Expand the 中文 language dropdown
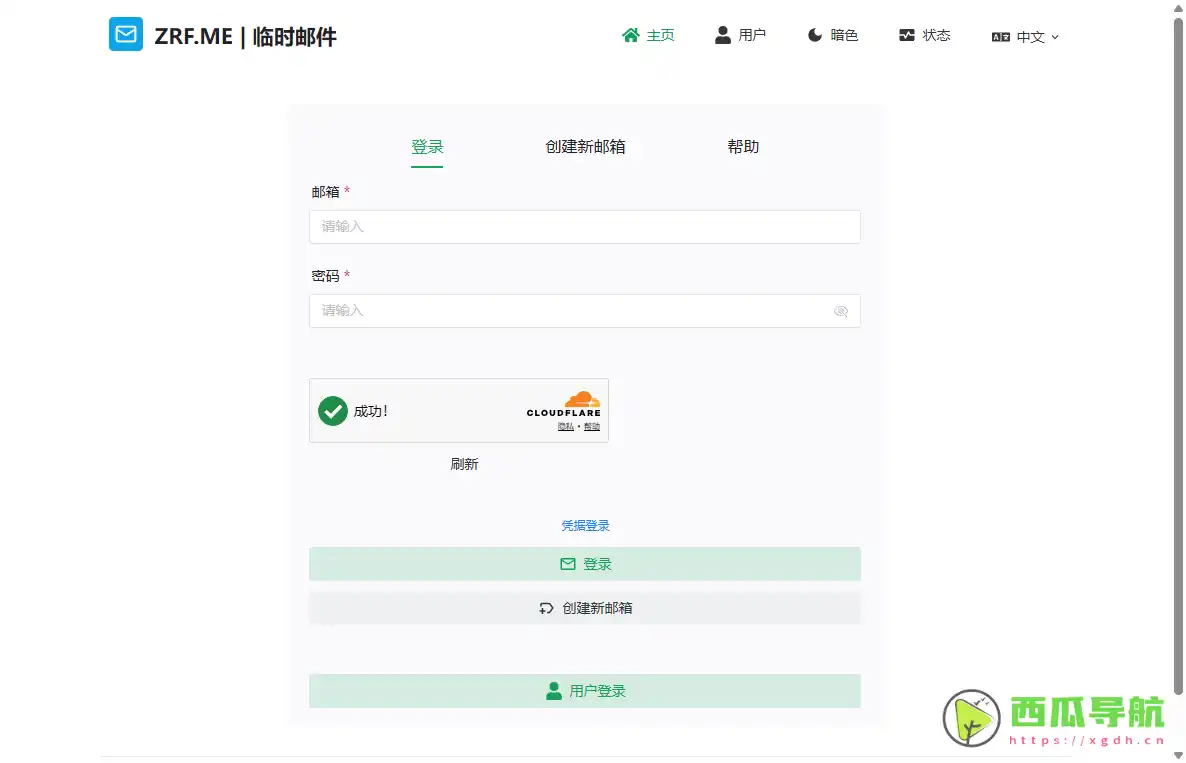Viewport: 1186px width, 763px height. coord(1025,36)
